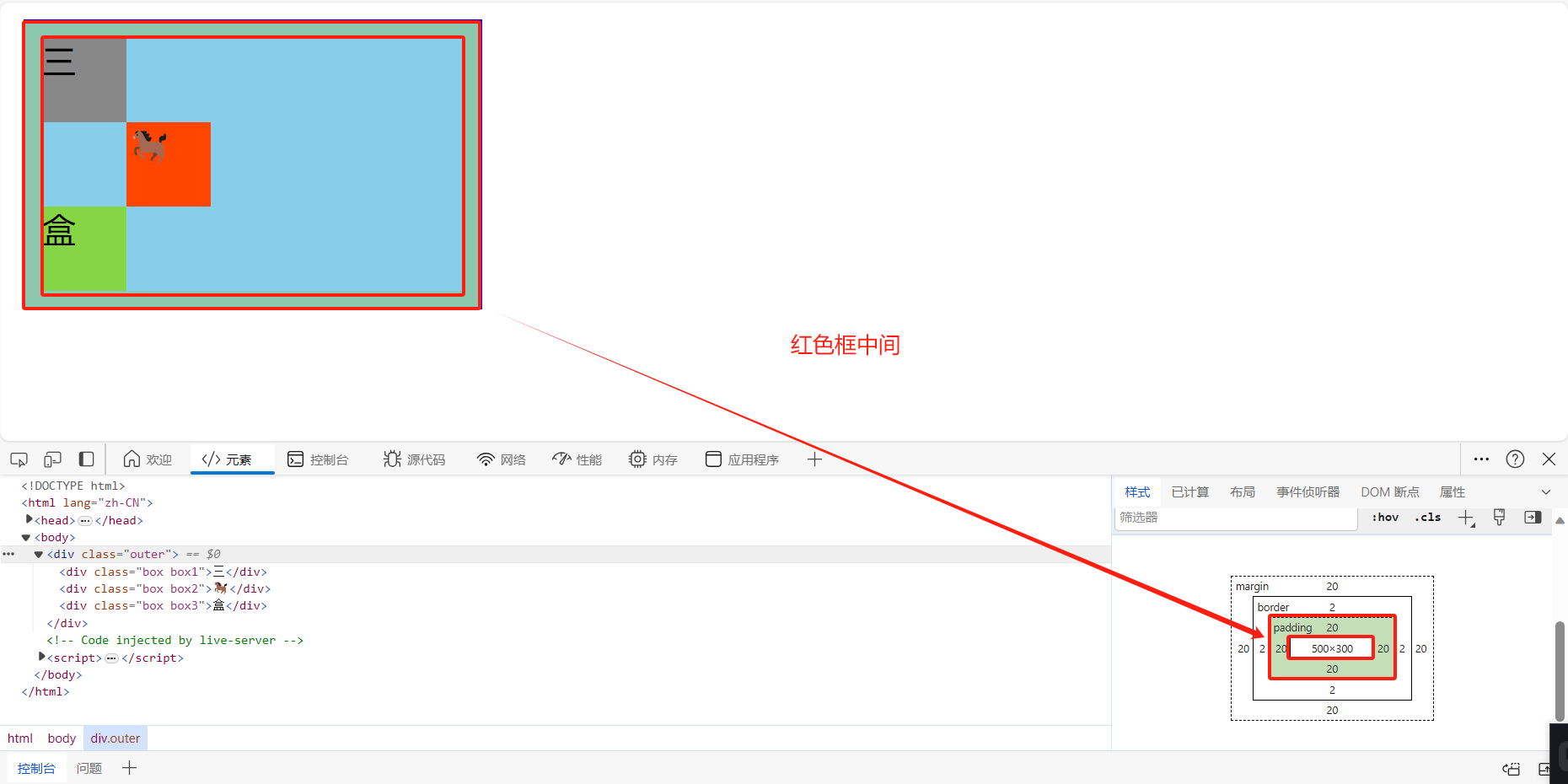
Task: Add a new style rule plus icon
Action: pyautogui.click(x=1467, y=518)
